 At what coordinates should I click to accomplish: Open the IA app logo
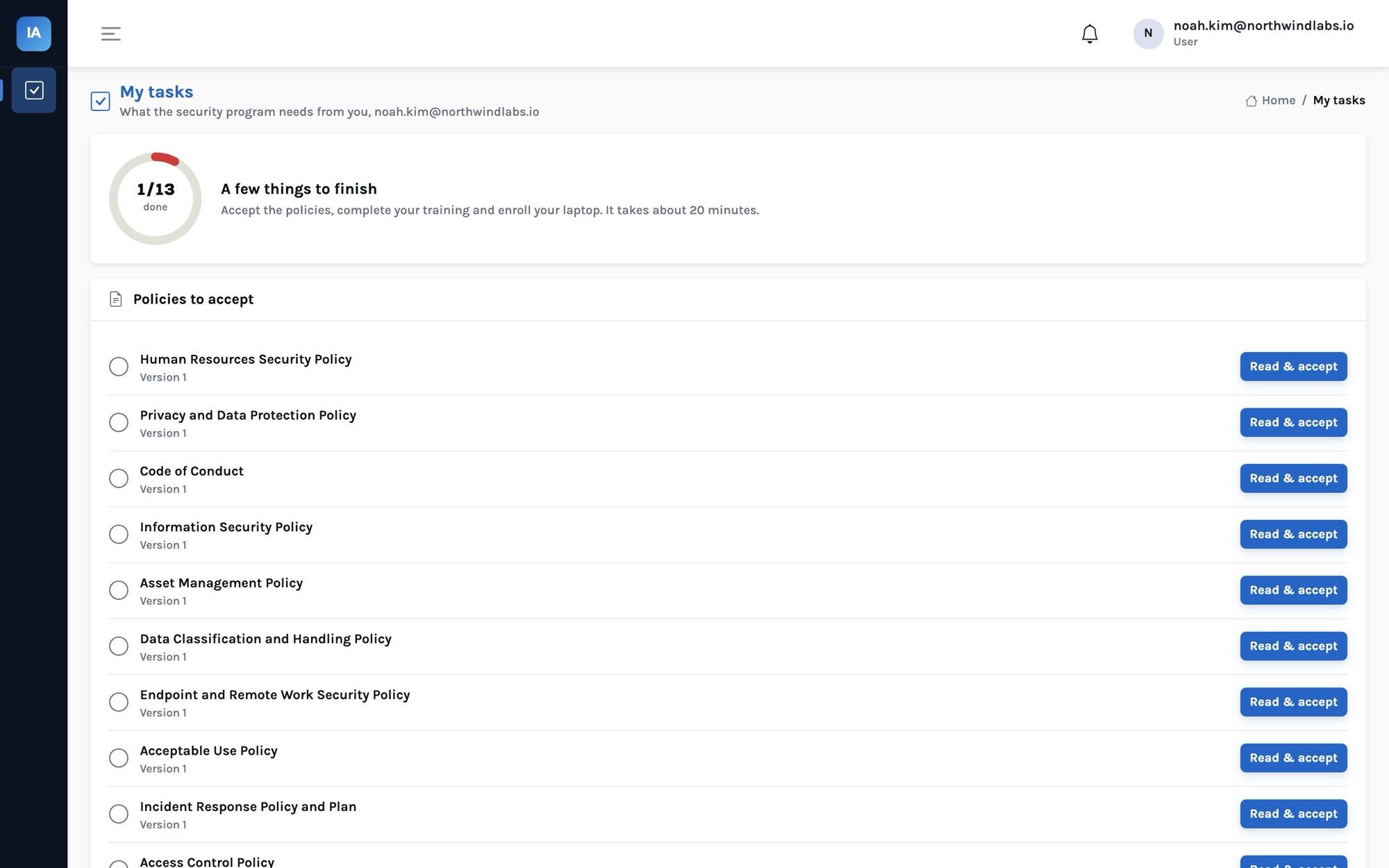[x=33, y=33]
